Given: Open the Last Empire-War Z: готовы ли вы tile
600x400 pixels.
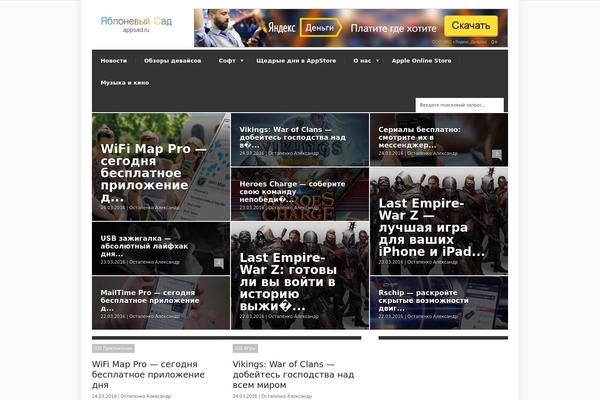Looking at the screenshot, I should coord(300,276).
